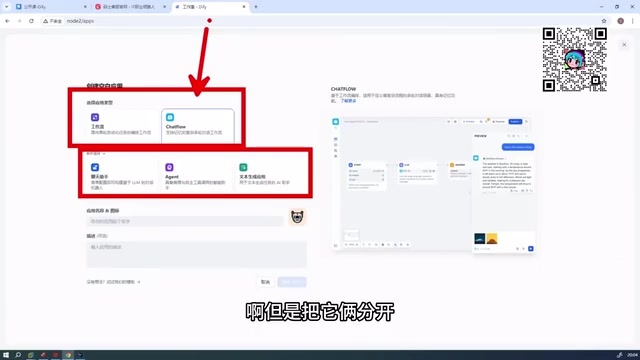Go back in browser history
The image size is (640, 360).
(x=7, y=21)
